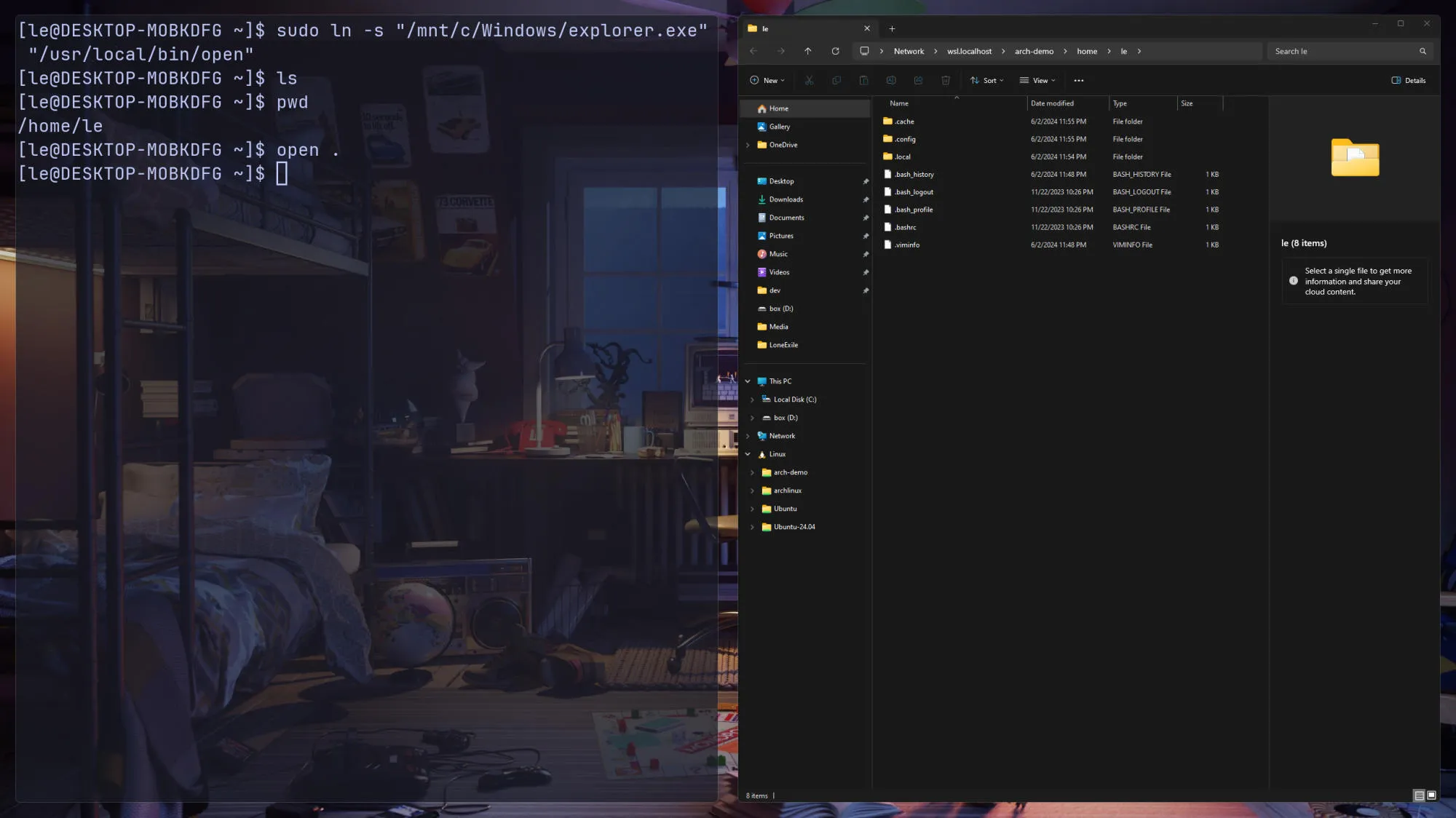1456x818 pixels.
Task: Click the Rename icon in toolbar
Action: [890, 80]
